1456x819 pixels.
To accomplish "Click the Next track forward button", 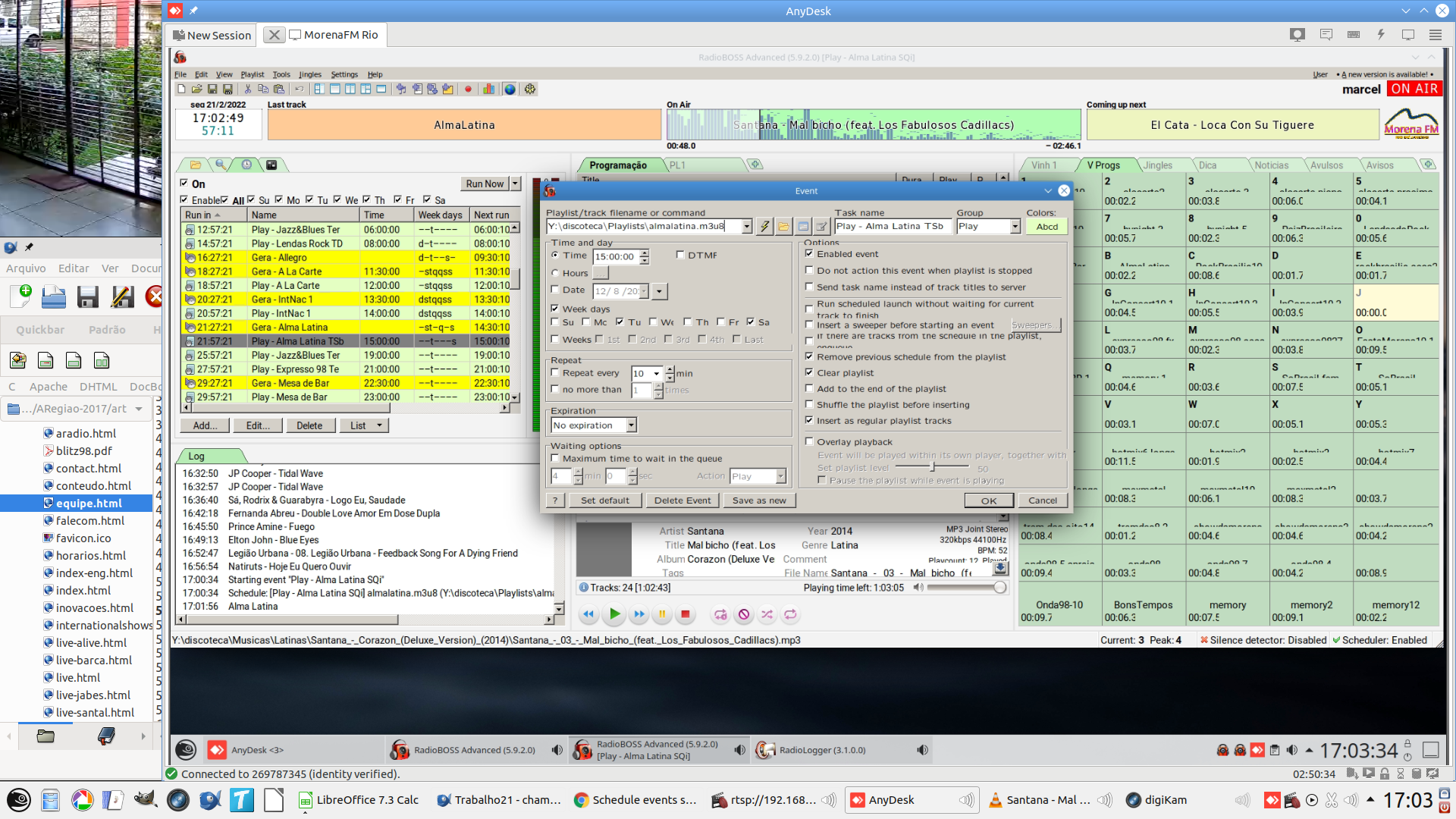I will pyautogui.click(x=639, y=614).
